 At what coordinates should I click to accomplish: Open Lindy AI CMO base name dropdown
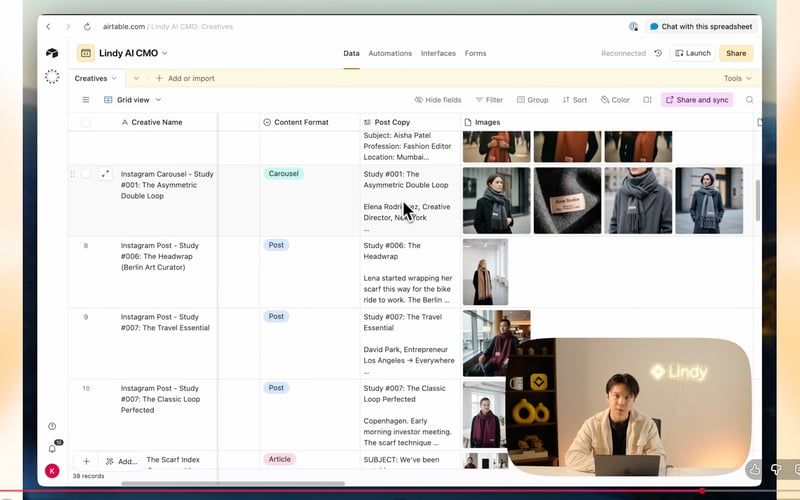click(133, 53)
